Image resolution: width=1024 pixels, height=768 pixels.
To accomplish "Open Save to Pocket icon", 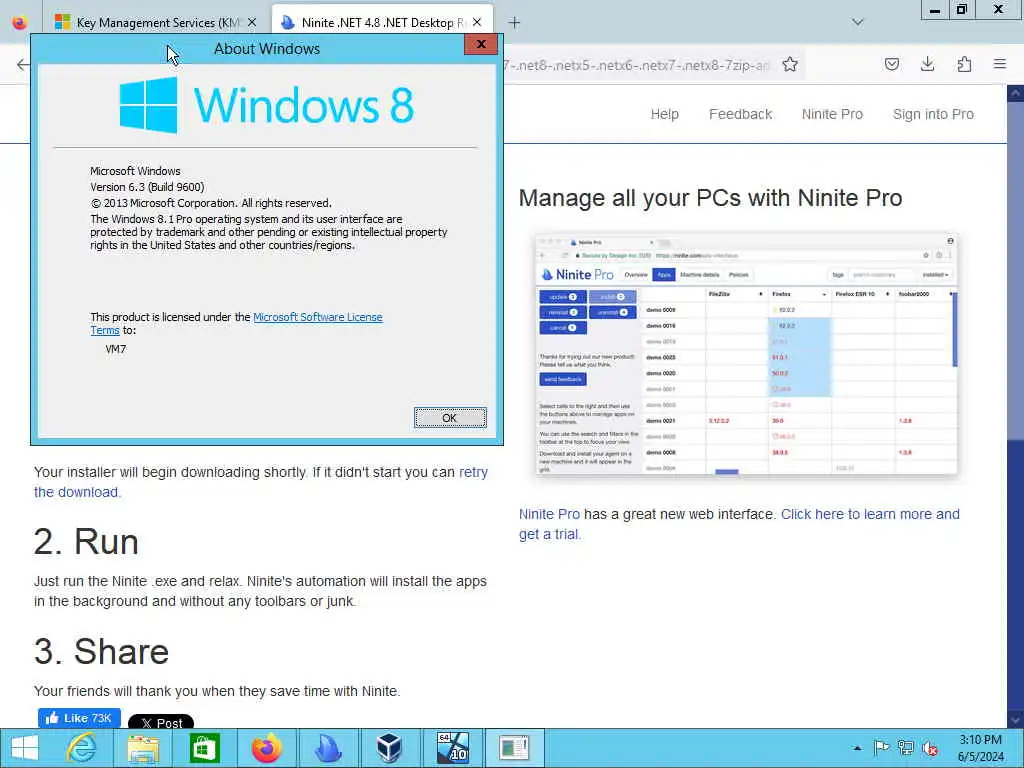I will [x=892, y=64].
